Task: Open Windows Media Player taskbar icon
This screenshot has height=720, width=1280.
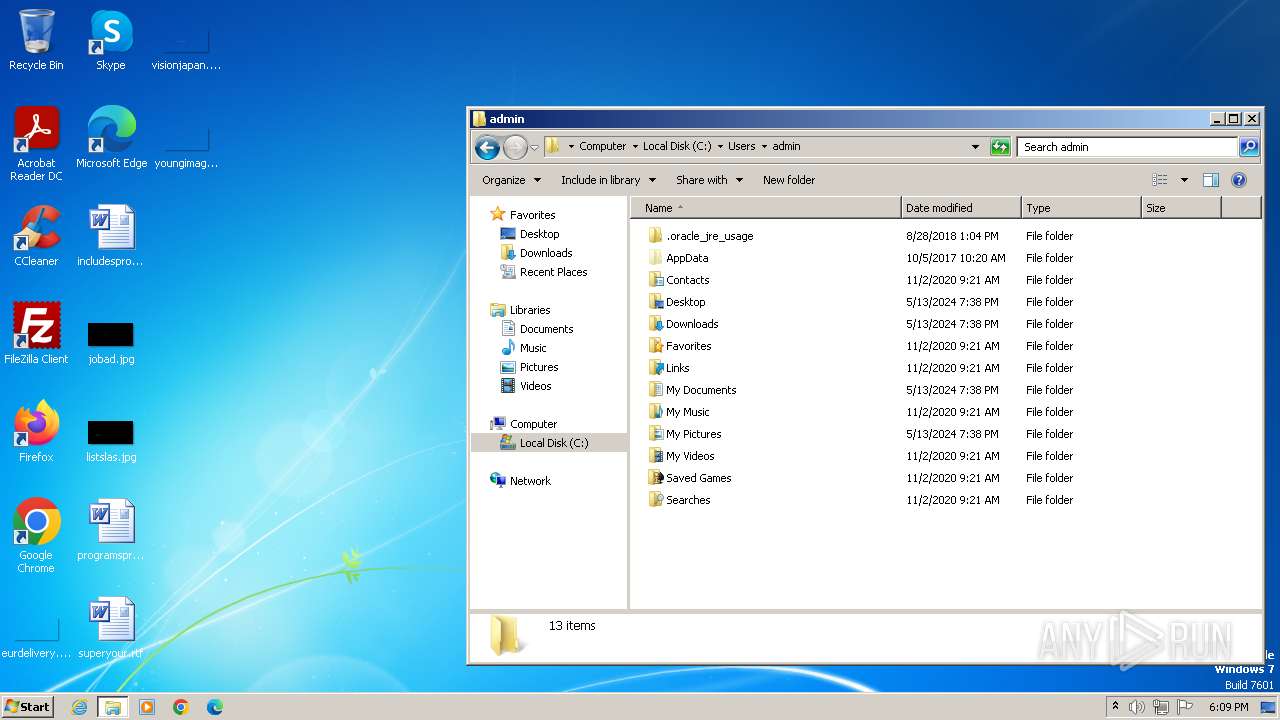Action: click(147, 707)
